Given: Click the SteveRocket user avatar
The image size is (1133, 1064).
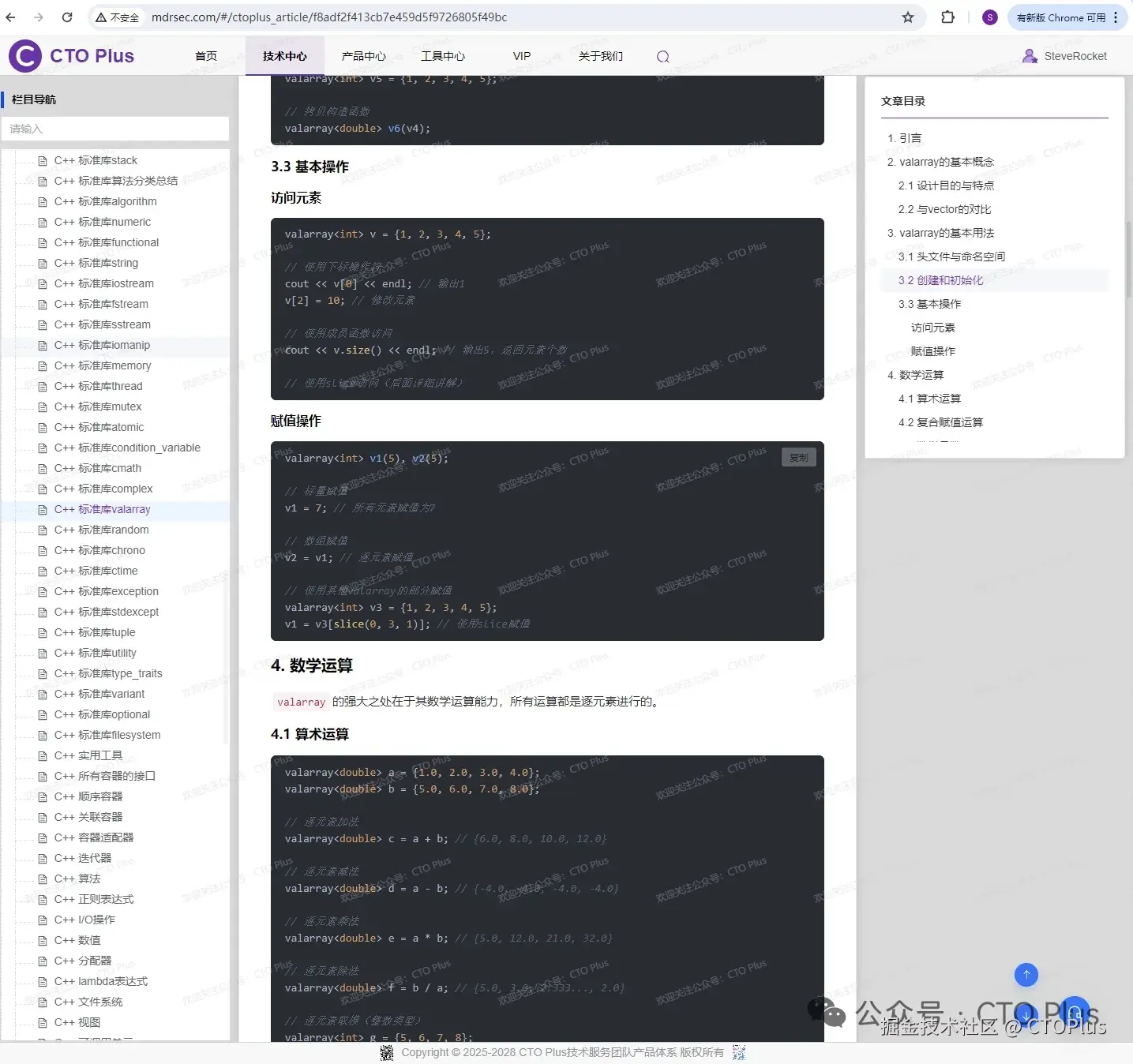Looking at the screenshot, I should tap(1029, 55).
